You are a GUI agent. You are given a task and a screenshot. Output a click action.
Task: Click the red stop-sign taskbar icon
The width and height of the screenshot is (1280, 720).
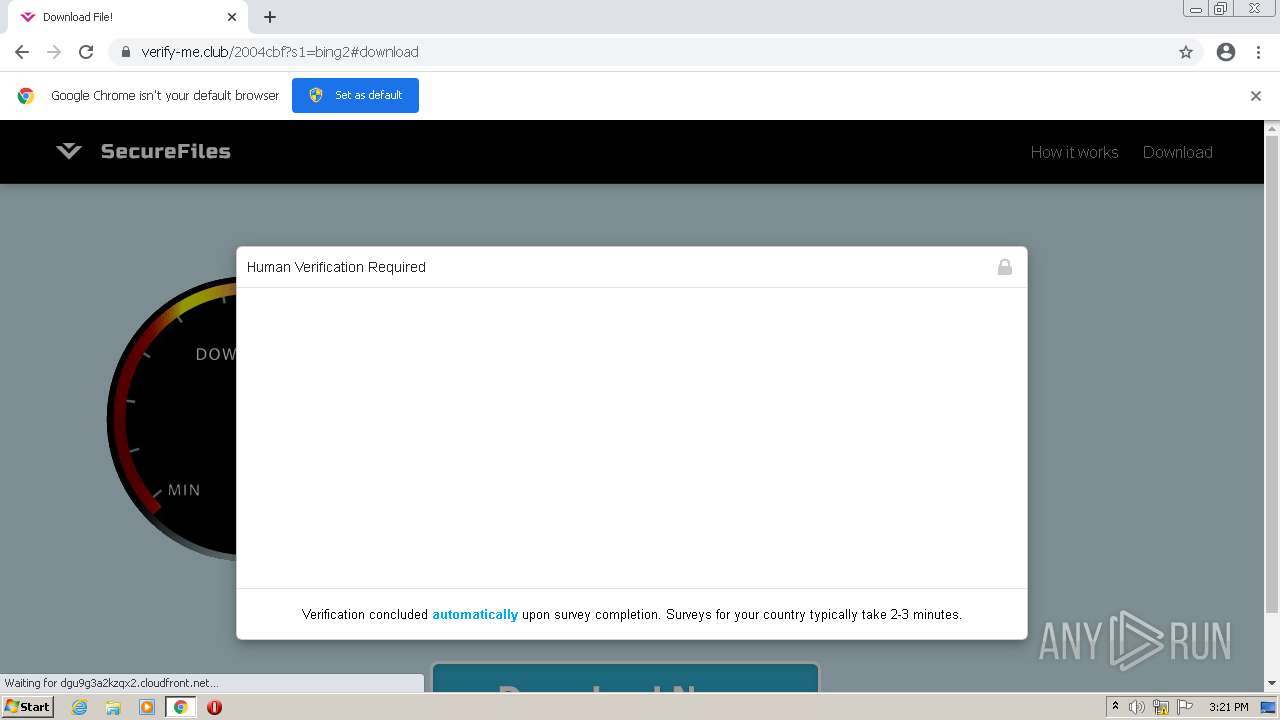214,707
